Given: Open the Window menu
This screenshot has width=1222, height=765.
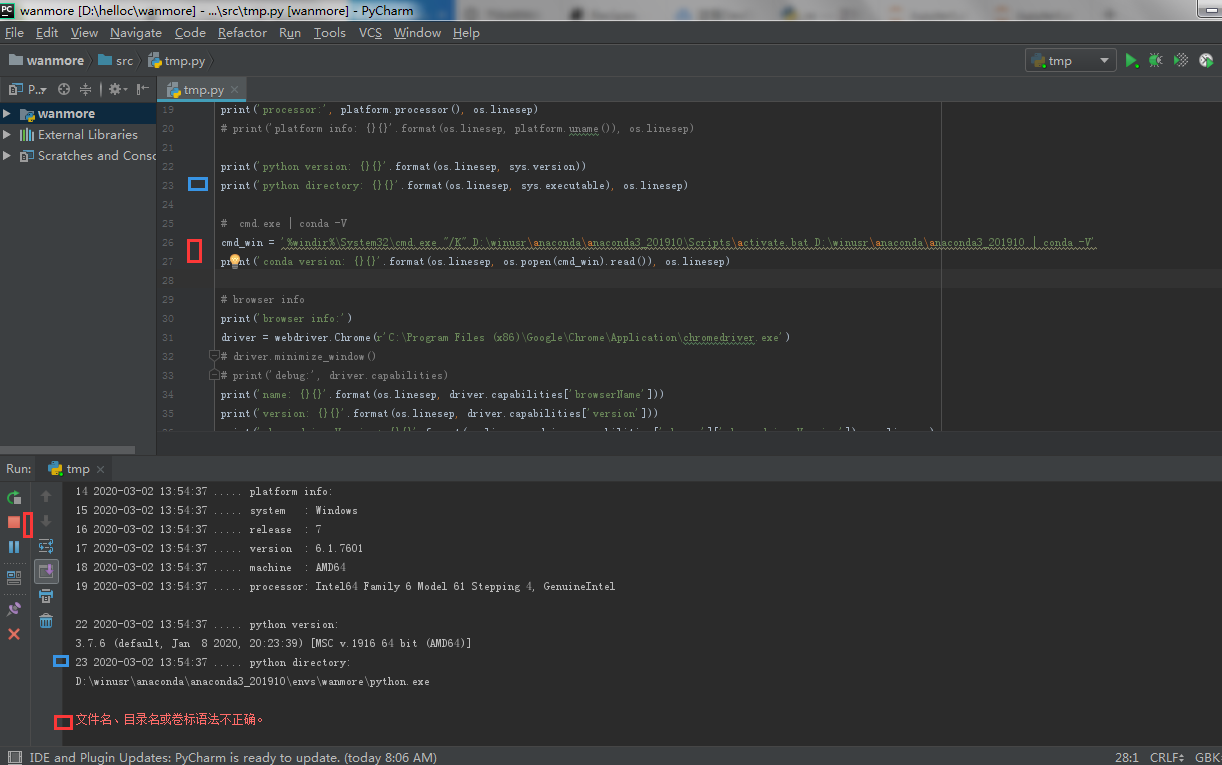Looking at the screenshot, I should pos(417,33).
